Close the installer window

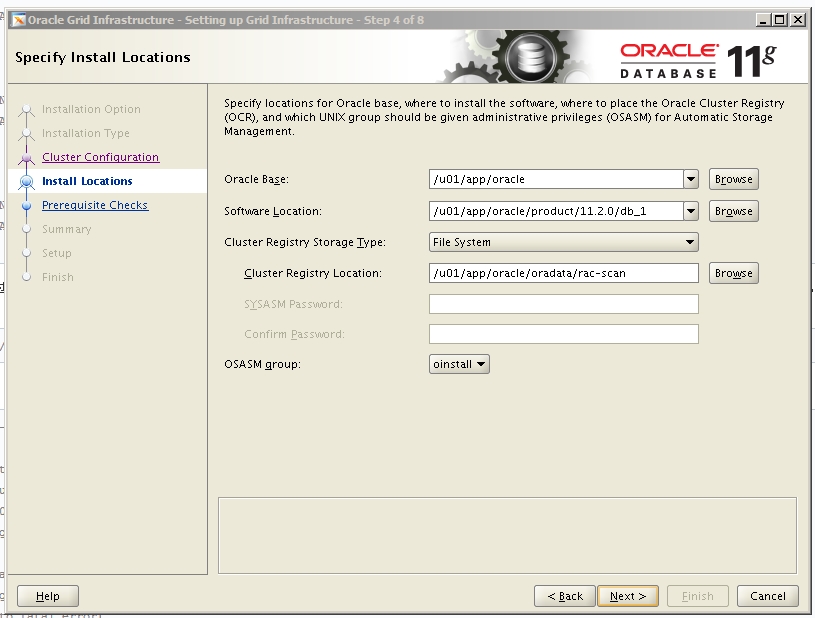[798, 20]
